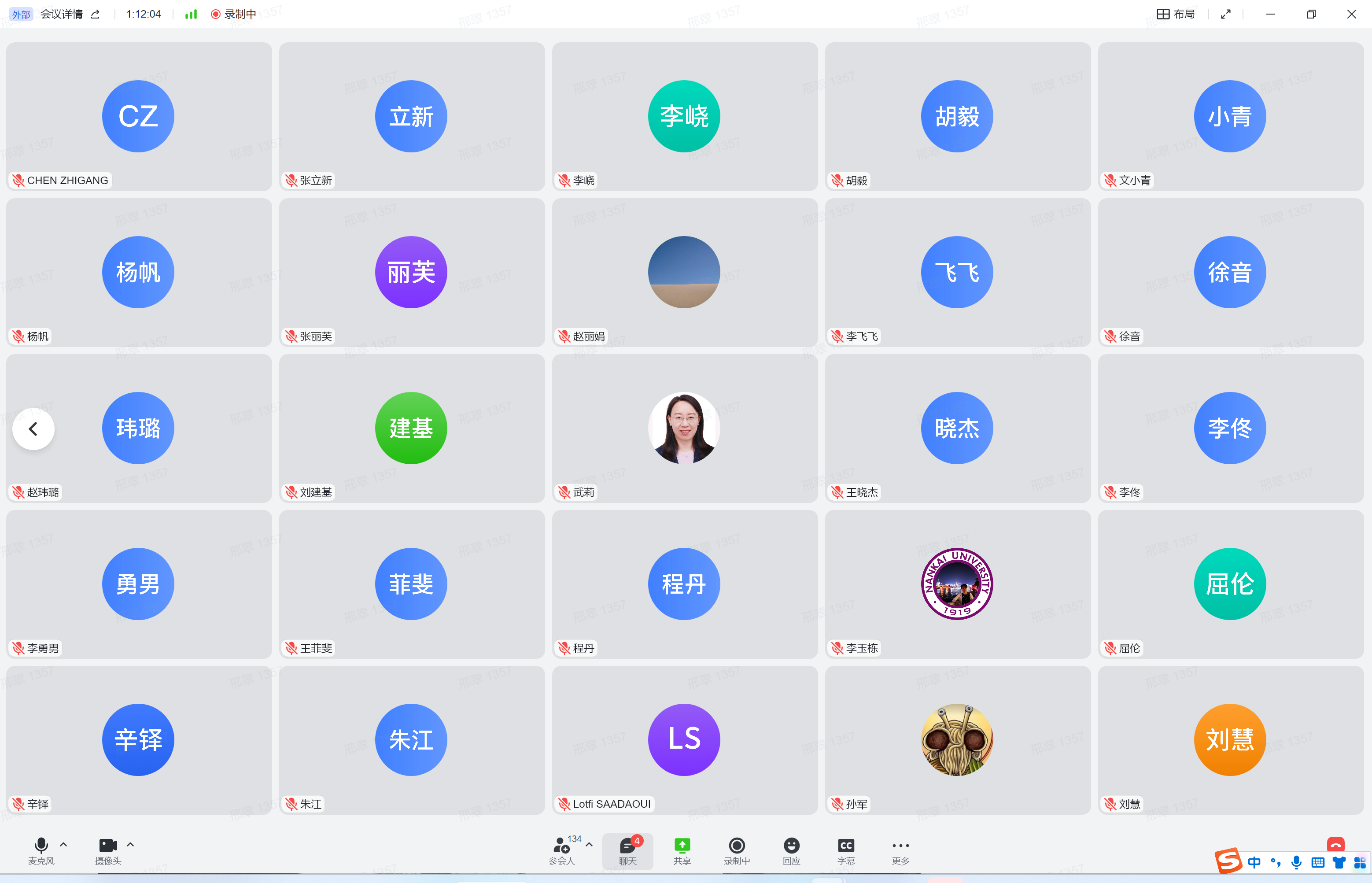The height and width of the screenshot is (883, 1372).
Task: Enter fullscreen with the expand arrows icon
Action: 1225,15
